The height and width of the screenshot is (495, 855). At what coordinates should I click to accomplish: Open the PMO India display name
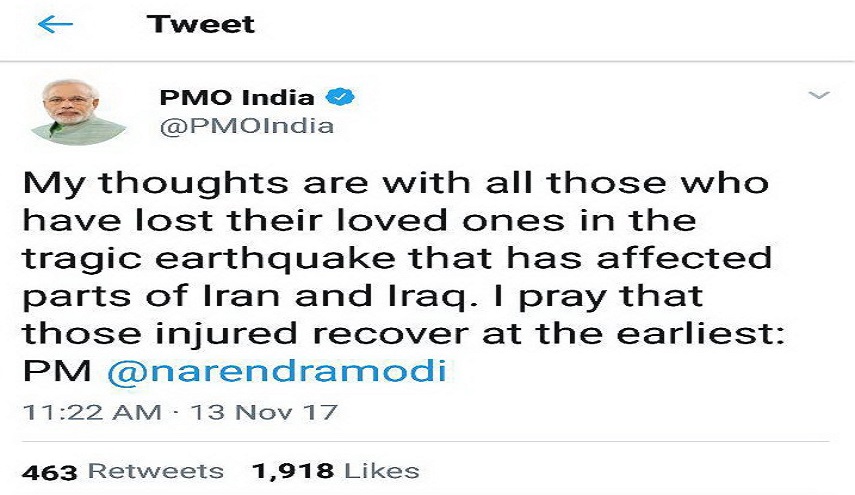click(x=237, y=98)
